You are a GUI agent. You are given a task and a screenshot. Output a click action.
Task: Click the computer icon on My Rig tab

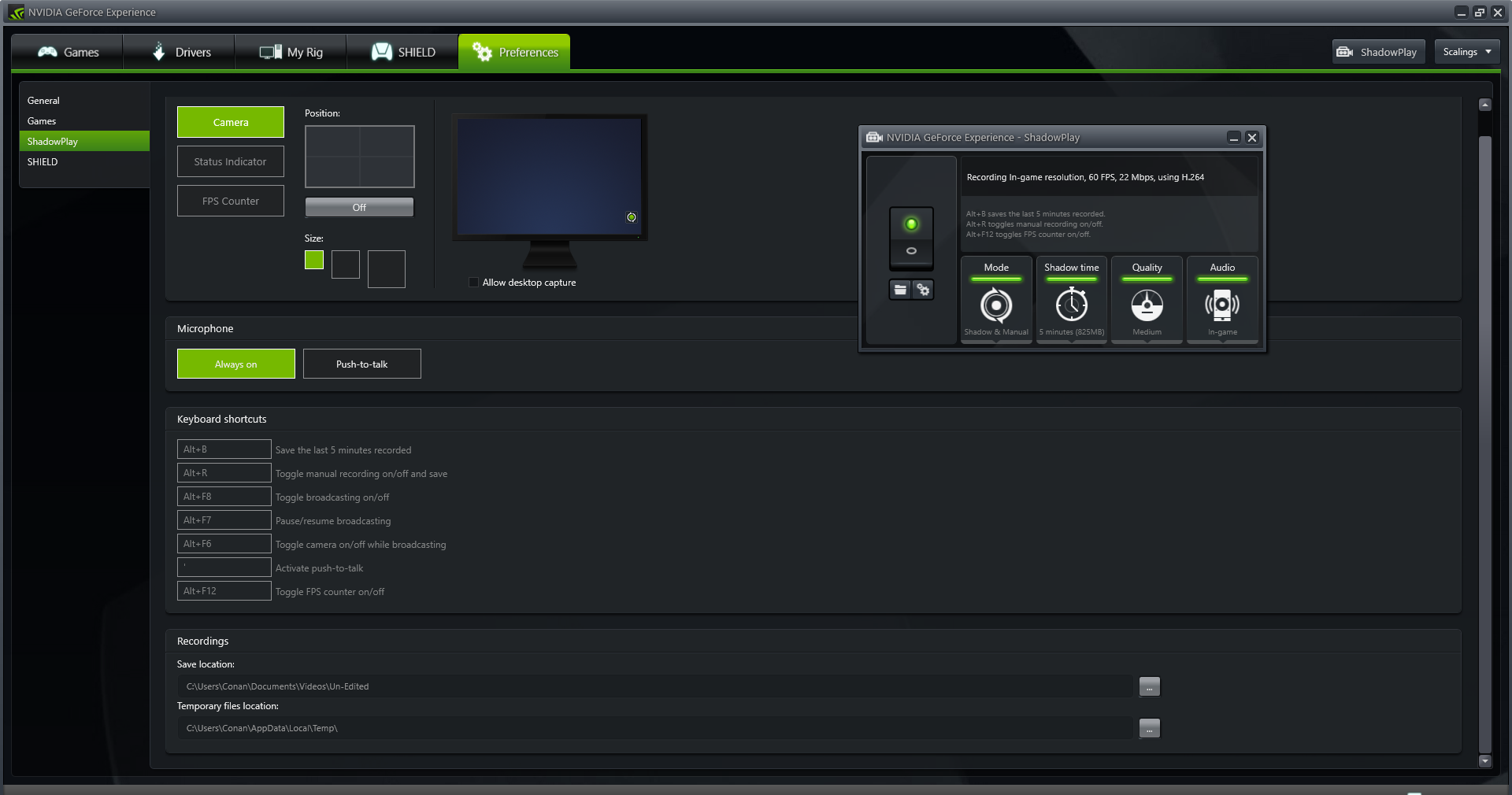point(271,52)
